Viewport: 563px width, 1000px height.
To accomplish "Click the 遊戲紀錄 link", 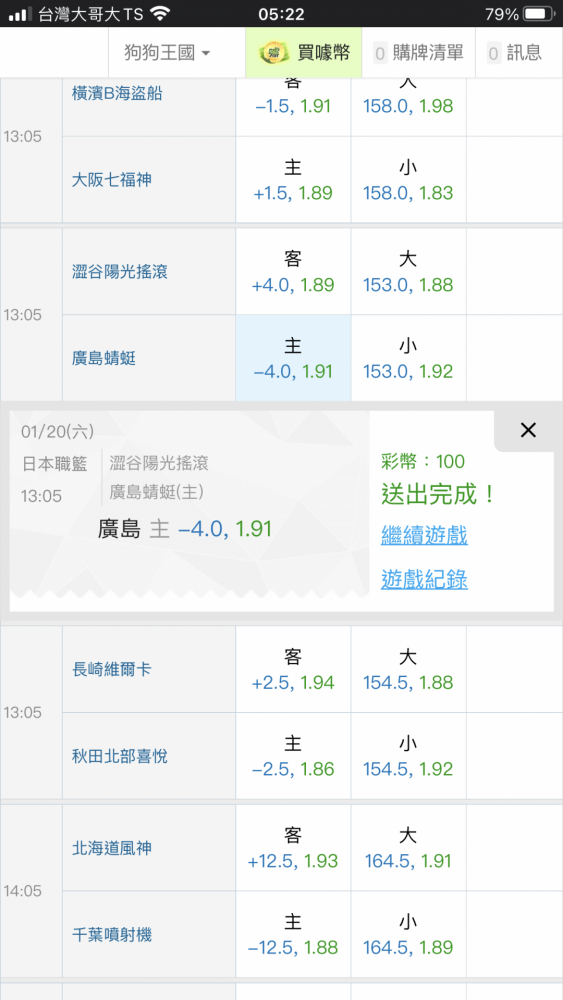I will [x=424, y=579].
